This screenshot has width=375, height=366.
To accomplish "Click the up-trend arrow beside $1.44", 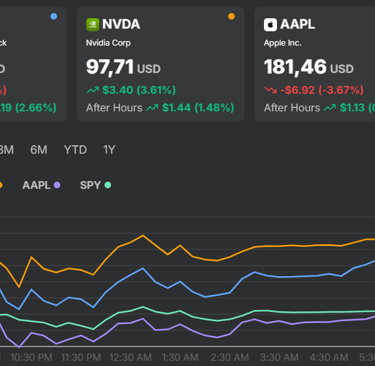I will point(152,108).
